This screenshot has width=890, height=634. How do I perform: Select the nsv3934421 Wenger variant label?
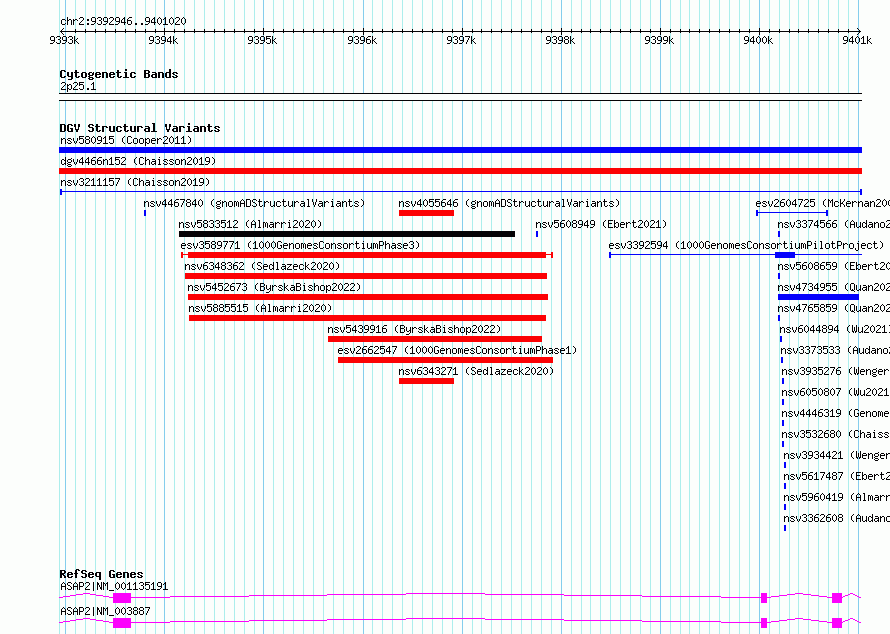coord(837,455)
